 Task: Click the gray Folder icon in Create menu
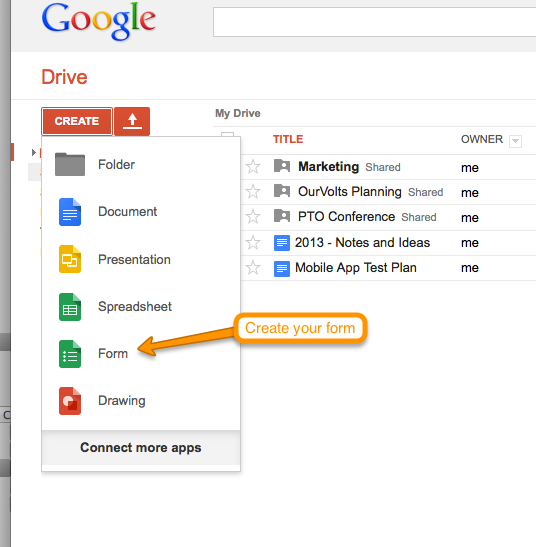(70, 164)
